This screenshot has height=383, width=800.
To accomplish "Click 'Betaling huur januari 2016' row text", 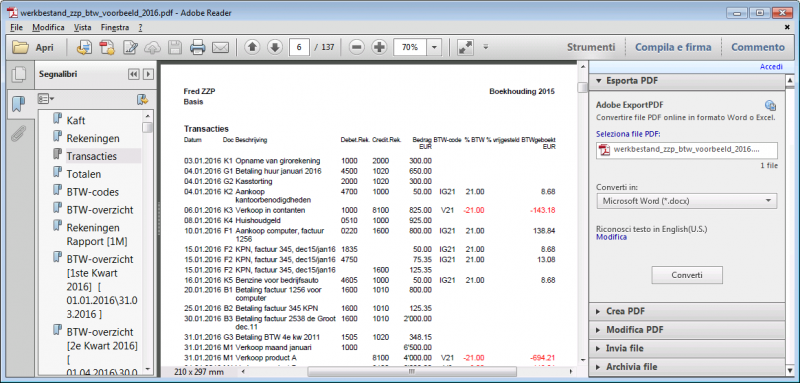I will tap(279, 171).
